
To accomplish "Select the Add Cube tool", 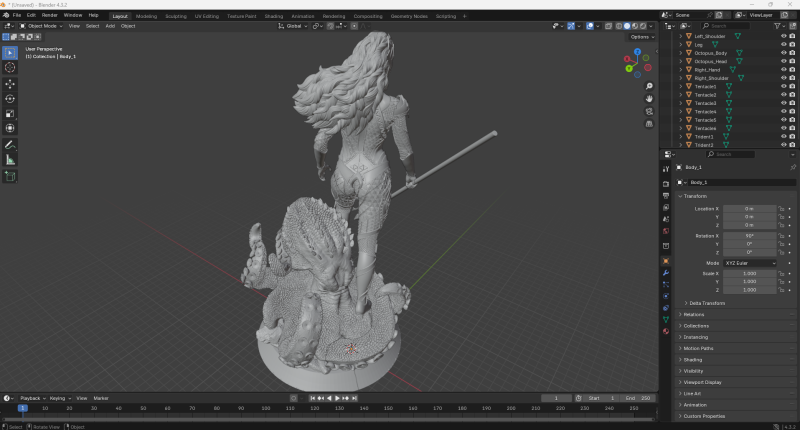I will pyautogui.click(x=10, y=176).
